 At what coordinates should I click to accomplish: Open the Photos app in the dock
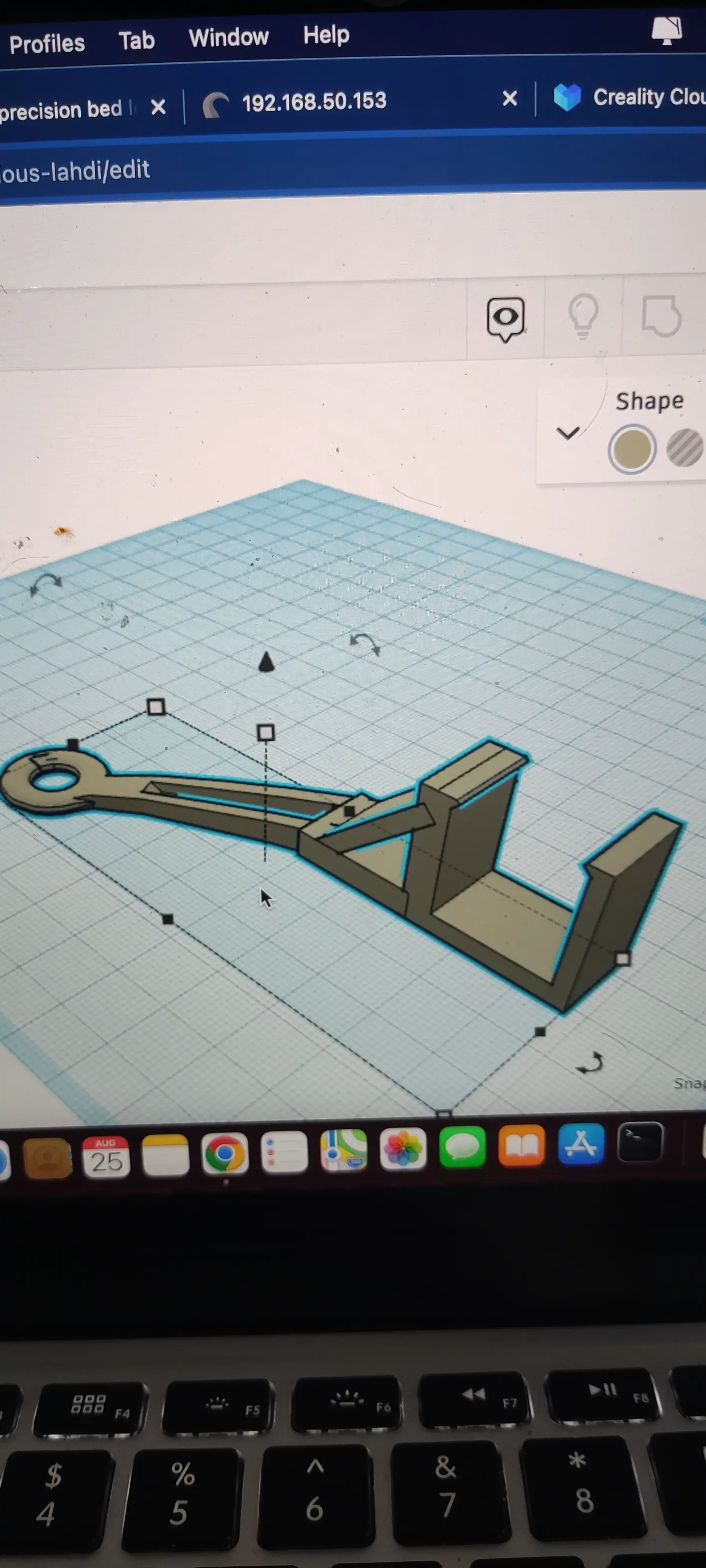(403, 1149)
